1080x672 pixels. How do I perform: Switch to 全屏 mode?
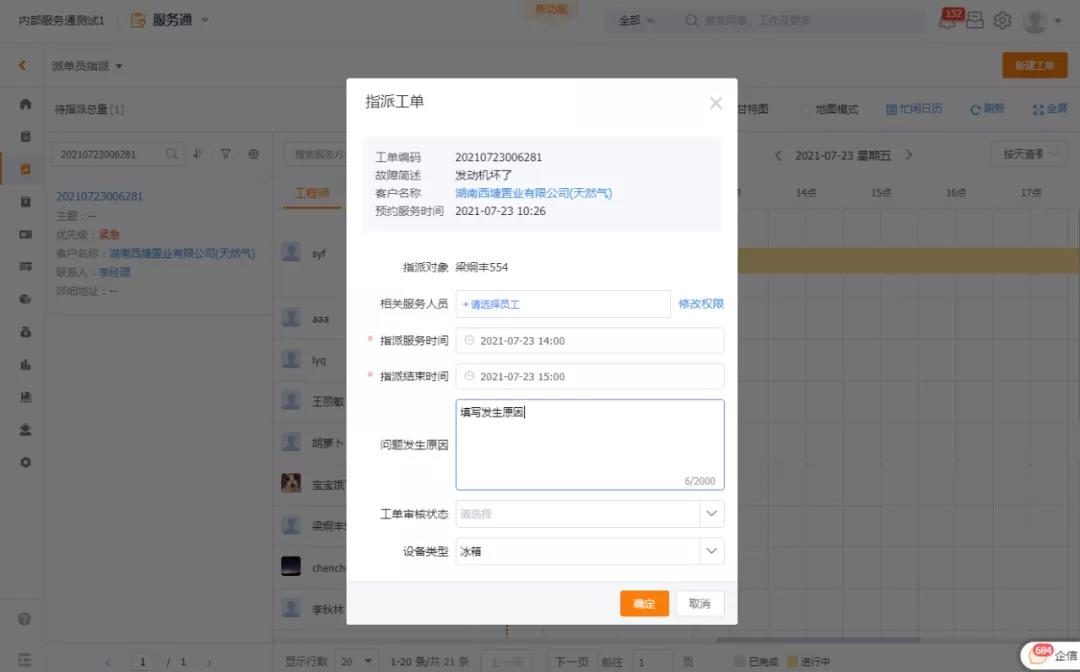point(1050,109)
